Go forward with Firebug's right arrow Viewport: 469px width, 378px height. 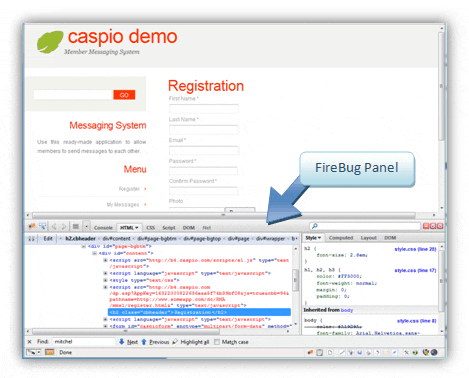click(x=64, y=227)
